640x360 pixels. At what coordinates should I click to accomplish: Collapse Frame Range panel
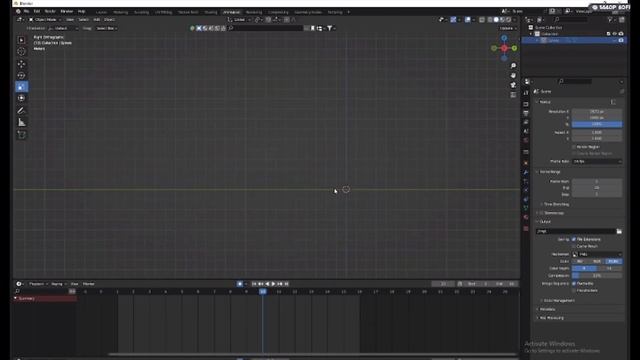549,172
